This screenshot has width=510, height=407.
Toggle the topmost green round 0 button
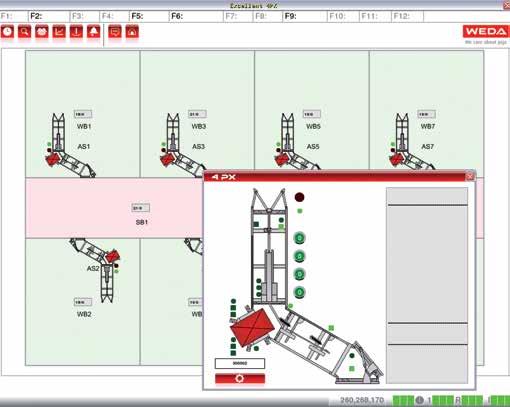[300, 238]
